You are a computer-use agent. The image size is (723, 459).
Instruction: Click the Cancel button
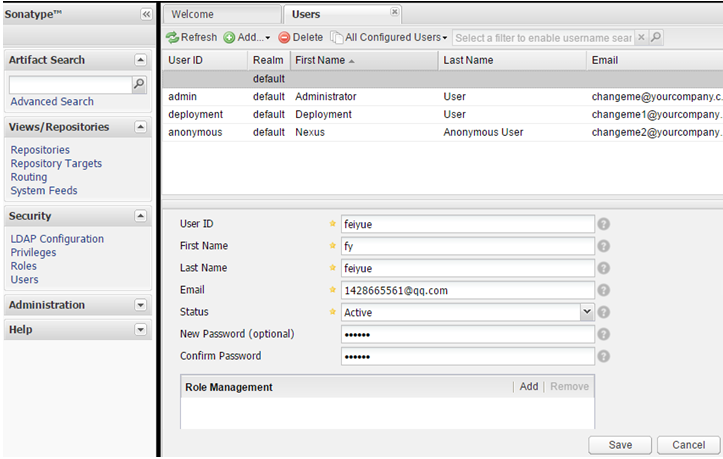(688, 445)
